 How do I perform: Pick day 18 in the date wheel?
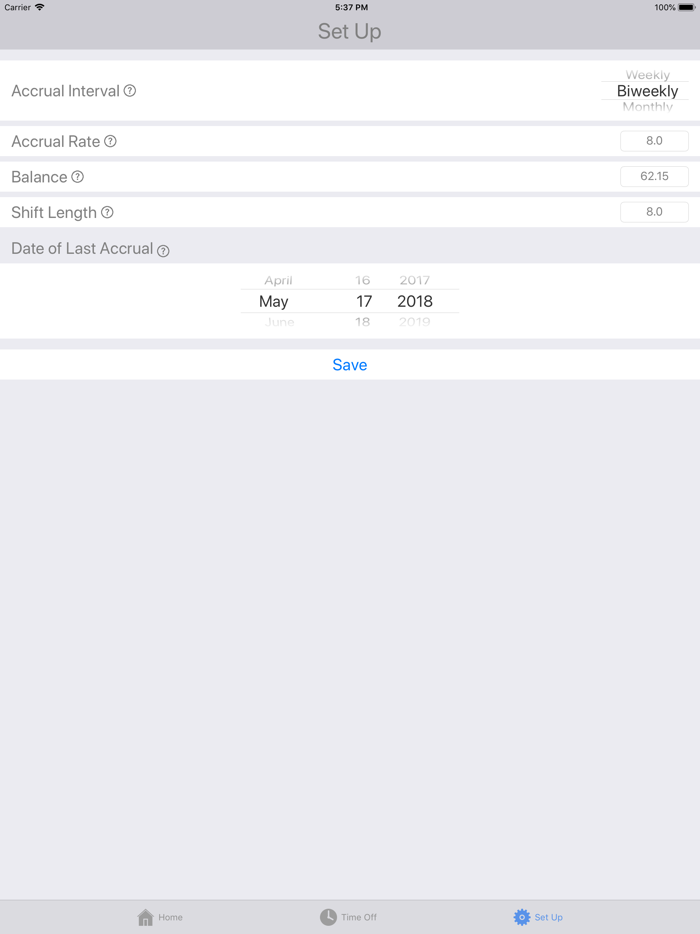362,322
